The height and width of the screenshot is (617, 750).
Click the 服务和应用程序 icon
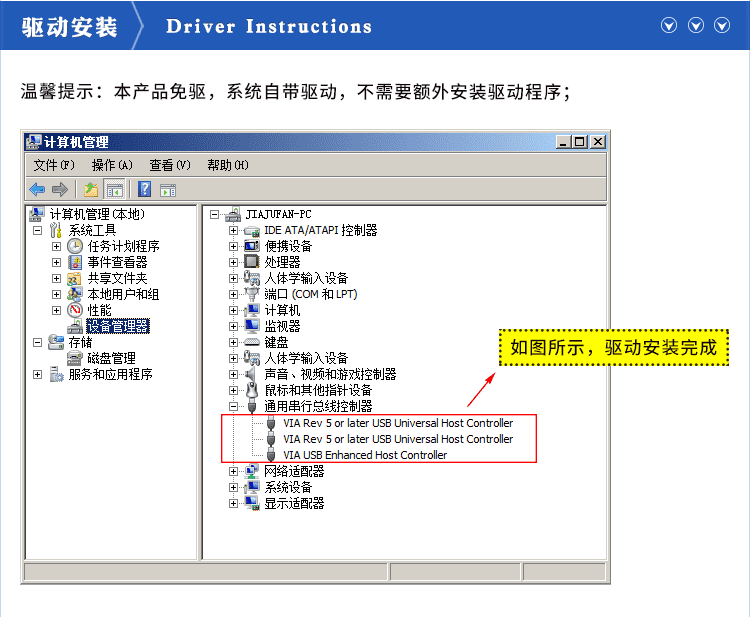point(56,374)
